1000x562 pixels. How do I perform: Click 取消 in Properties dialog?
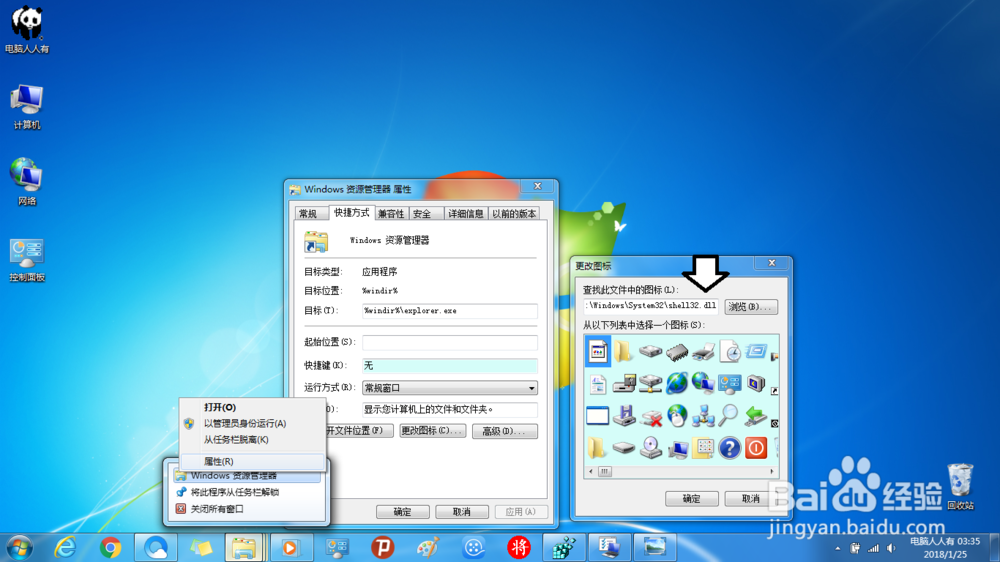[x=462, y=512]
